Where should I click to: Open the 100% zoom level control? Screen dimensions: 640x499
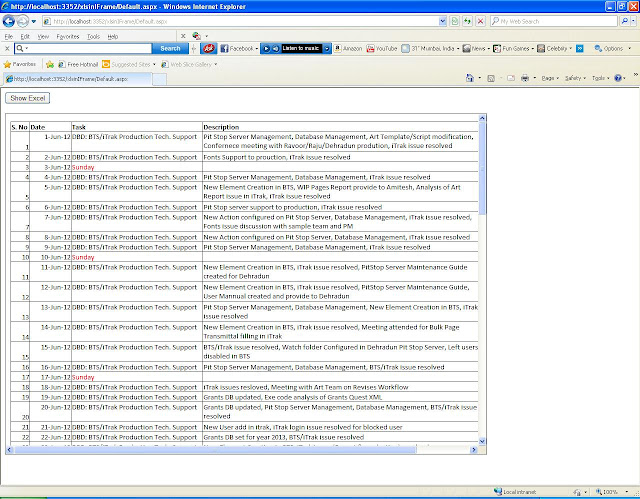point(610,492)
